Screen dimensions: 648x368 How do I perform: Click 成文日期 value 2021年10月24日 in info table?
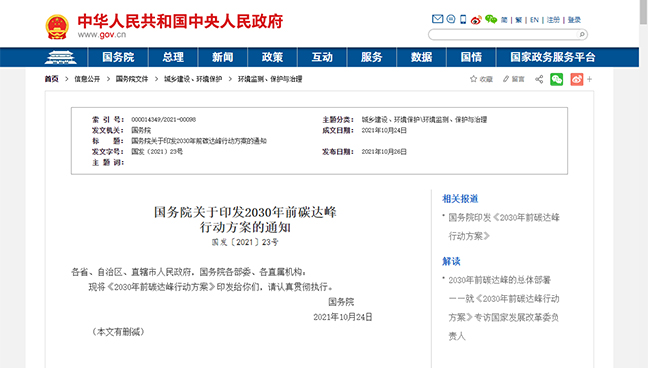click(x=384, y=130)
